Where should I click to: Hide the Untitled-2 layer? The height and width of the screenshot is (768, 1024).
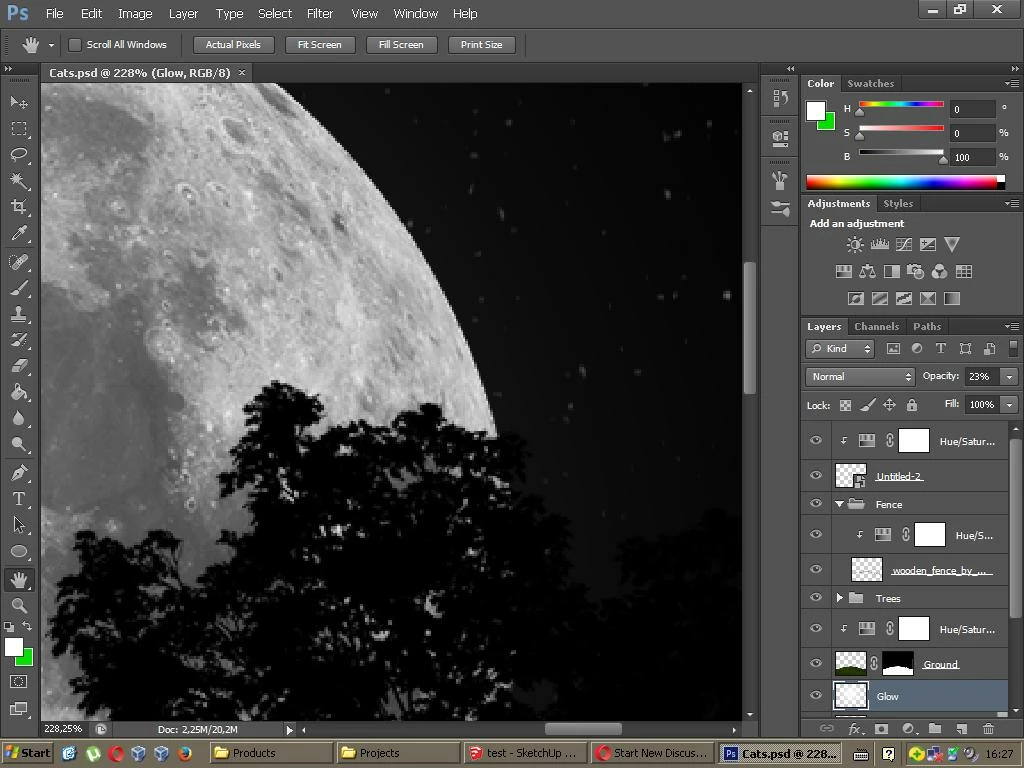point(816,475)
